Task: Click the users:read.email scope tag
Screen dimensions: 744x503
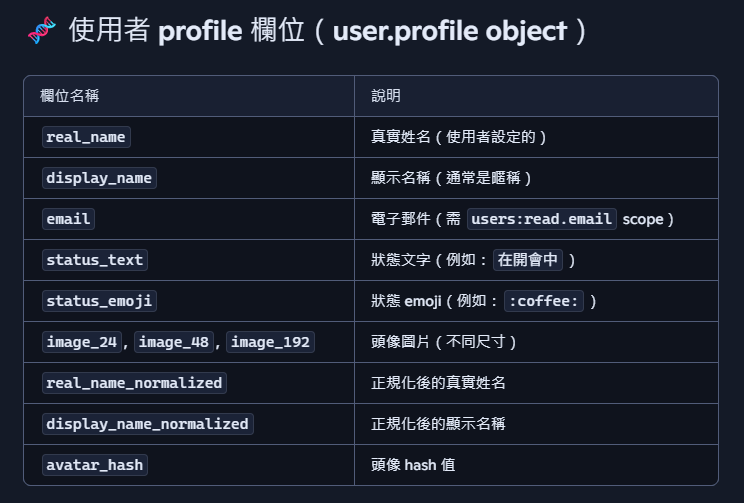Action: click(542, 219)
